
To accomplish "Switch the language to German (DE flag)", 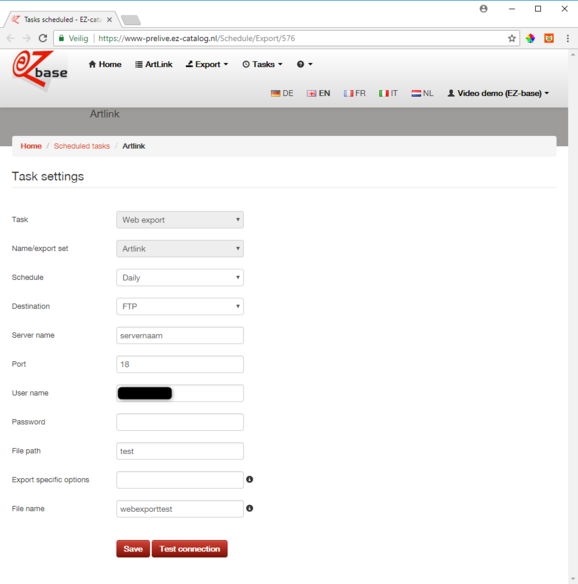I will click(x=282, y=93).
